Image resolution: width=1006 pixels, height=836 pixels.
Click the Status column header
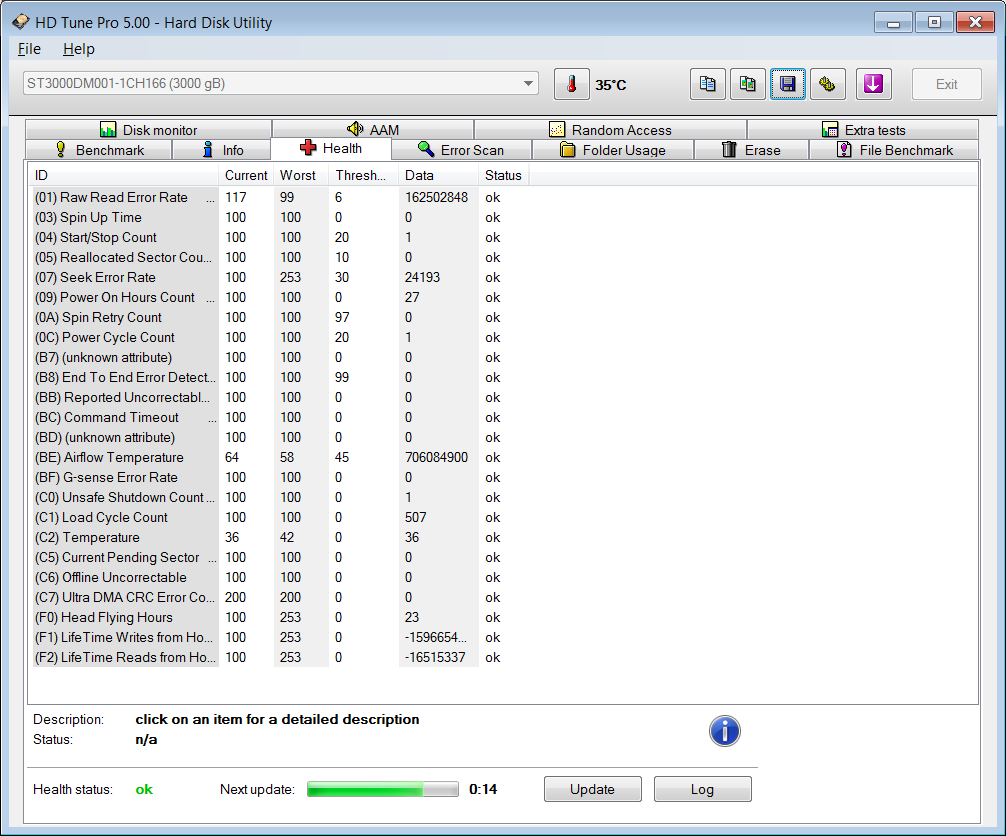click(504, 175)
